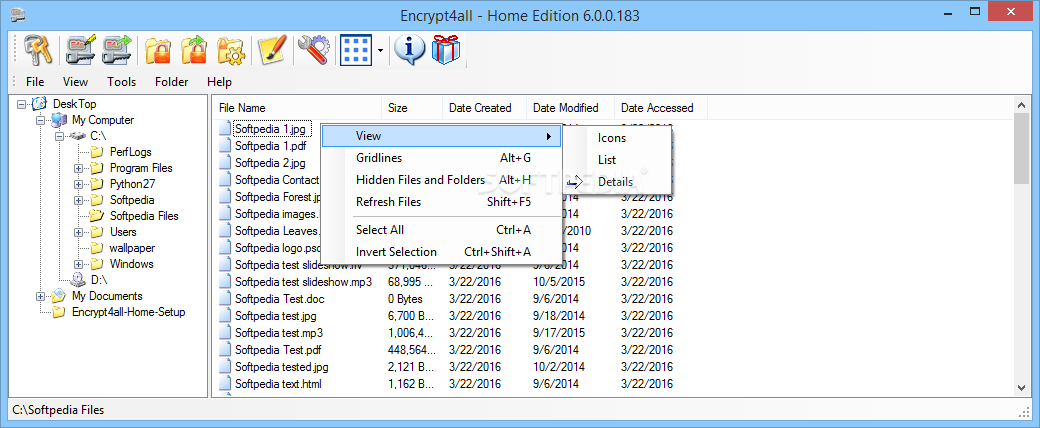This screenshot has height=428, width=1040.
Task: Select file Softpedia 2.jpg
Action: click(x=270, y=163)
